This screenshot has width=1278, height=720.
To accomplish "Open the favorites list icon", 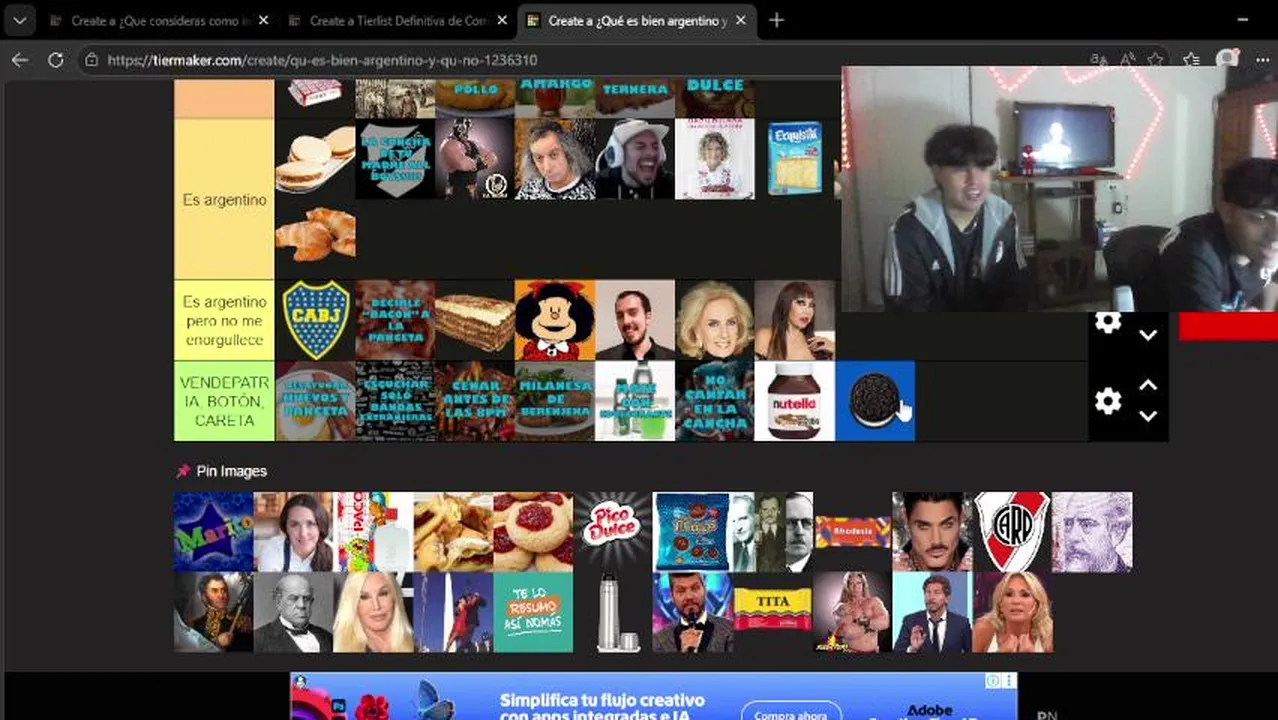I will coord(1191,60).
